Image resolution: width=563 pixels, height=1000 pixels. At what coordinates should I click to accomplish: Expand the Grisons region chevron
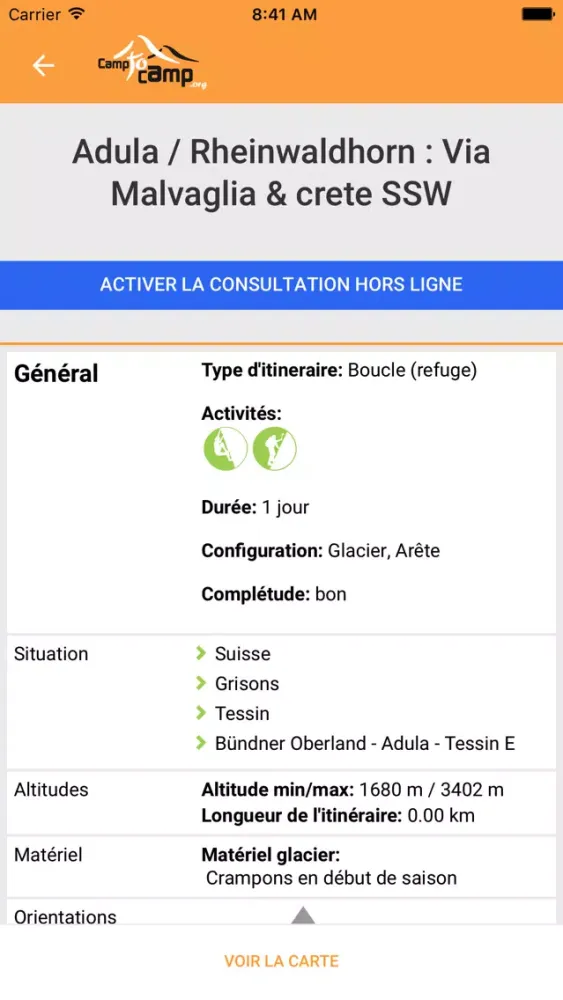click(x=201, y=683)
